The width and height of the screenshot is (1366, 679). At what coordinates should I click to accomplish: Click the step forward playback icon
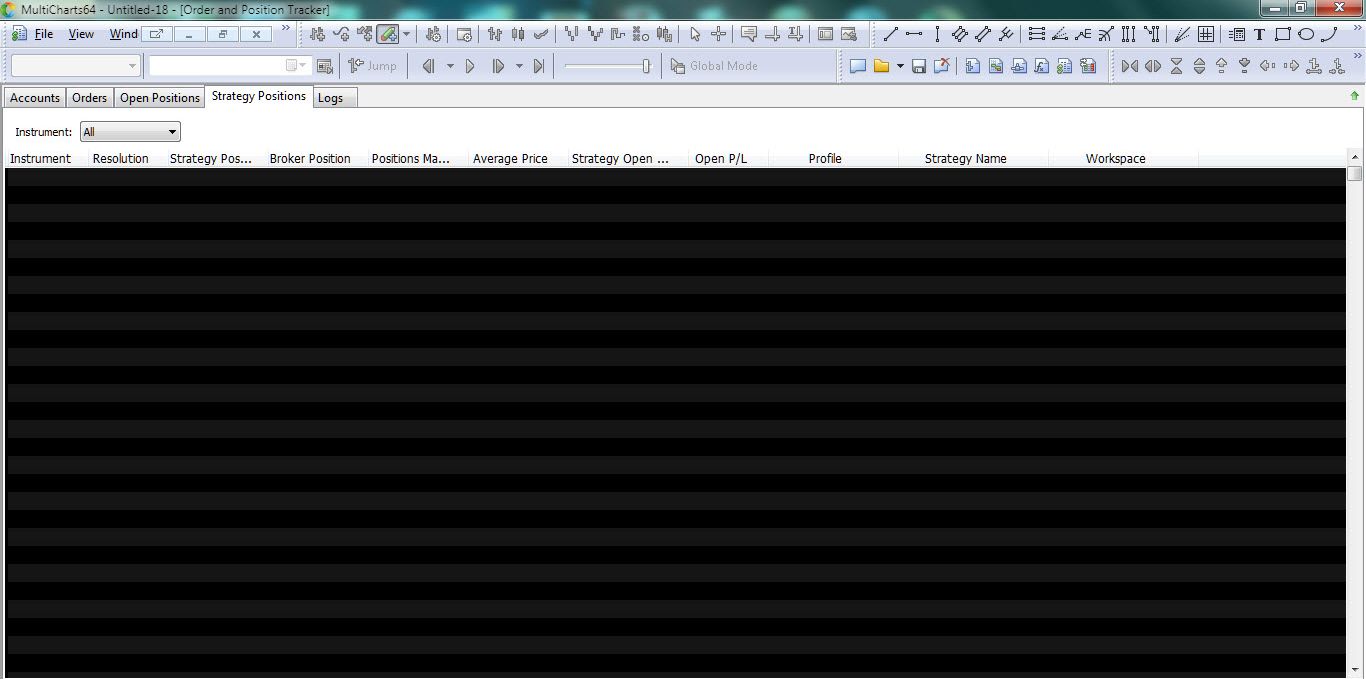(498, 66)
